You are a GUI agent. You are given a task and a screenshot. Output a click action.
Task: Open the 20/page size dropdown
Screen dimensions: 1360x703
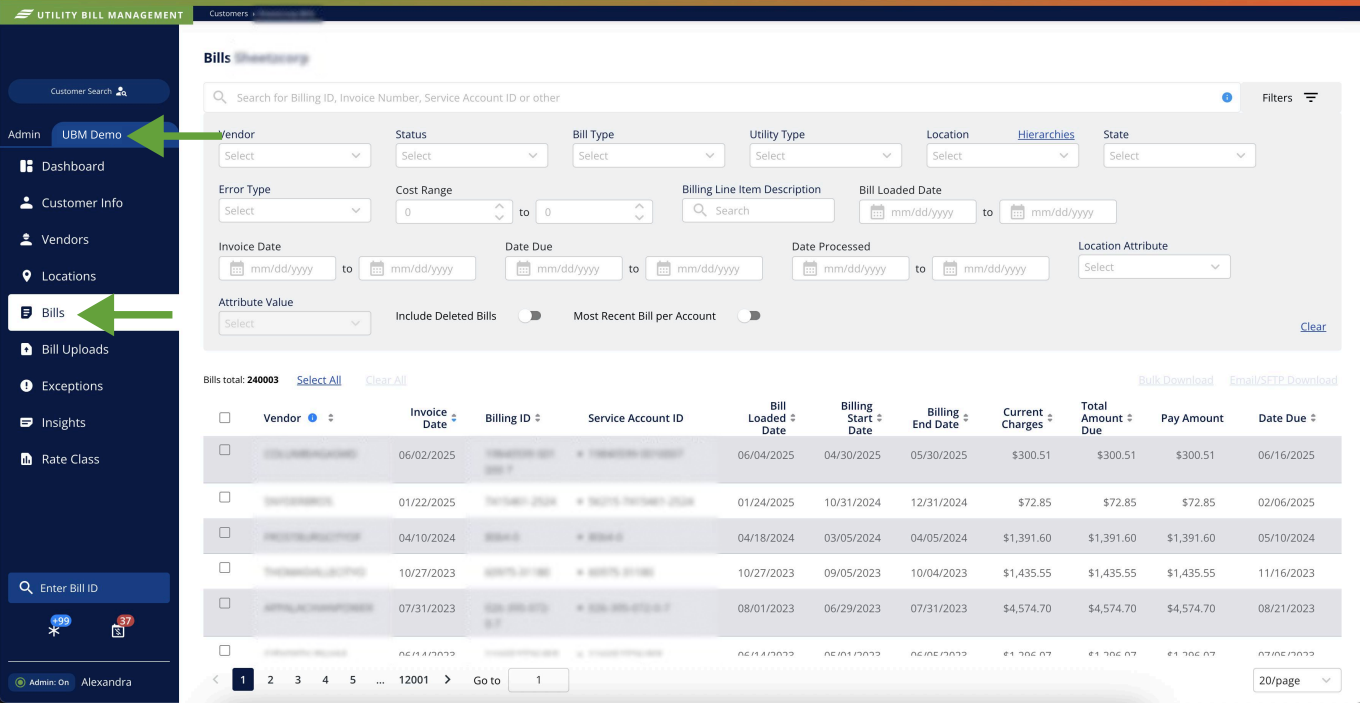(x=1296, y=680)
